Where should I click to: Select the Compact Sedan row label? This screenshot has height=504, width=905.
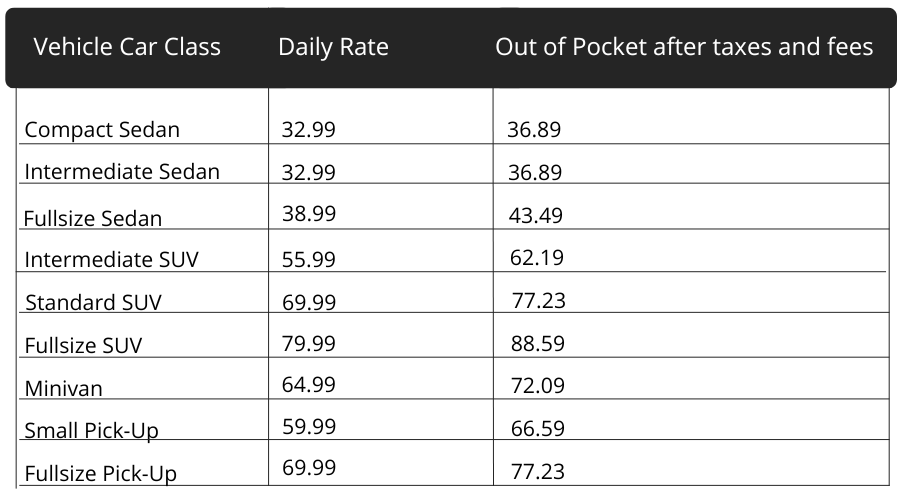(x=102, y=130)
